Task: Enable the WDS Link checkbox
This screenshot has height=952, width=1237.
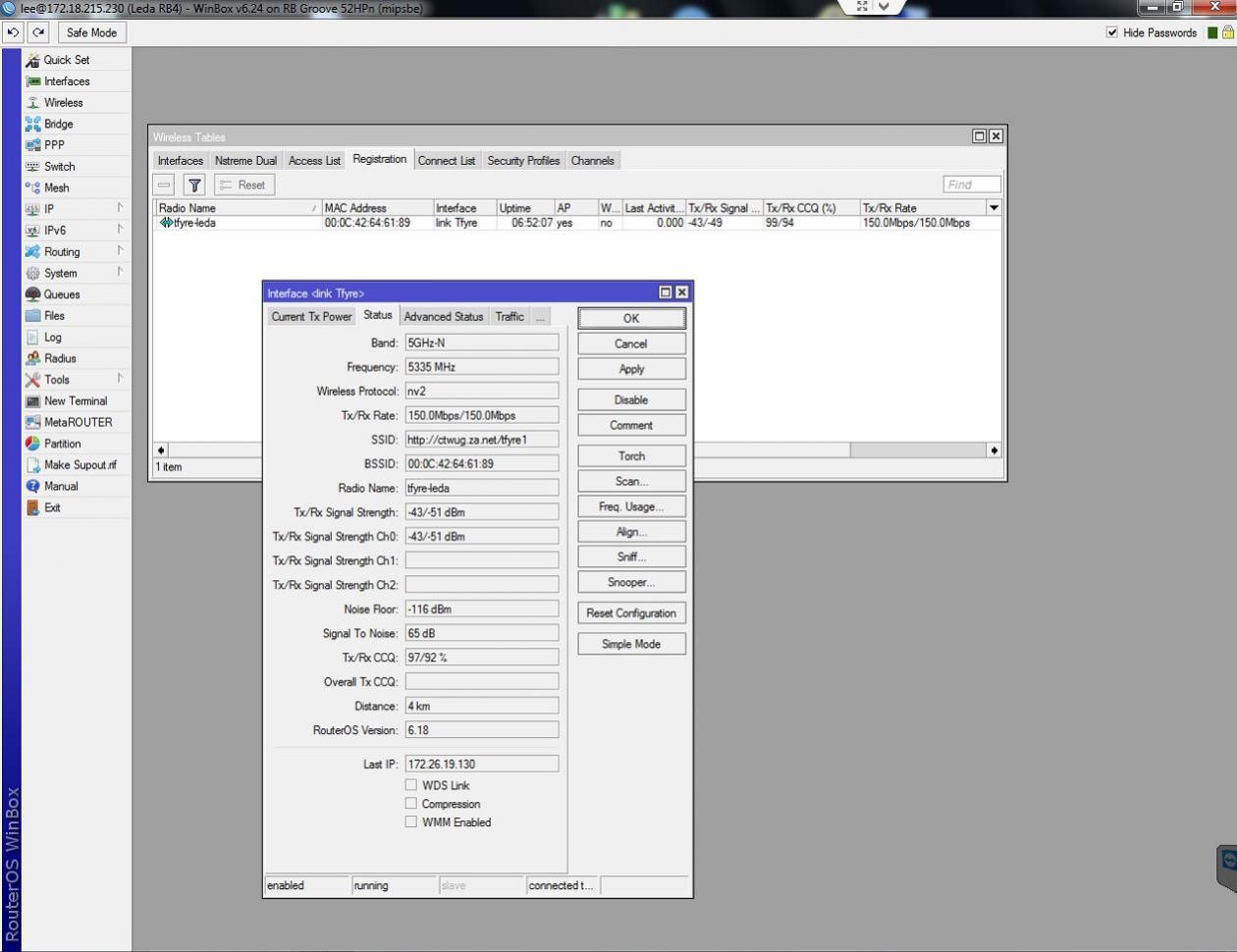Action: click(x=411, y=785)
